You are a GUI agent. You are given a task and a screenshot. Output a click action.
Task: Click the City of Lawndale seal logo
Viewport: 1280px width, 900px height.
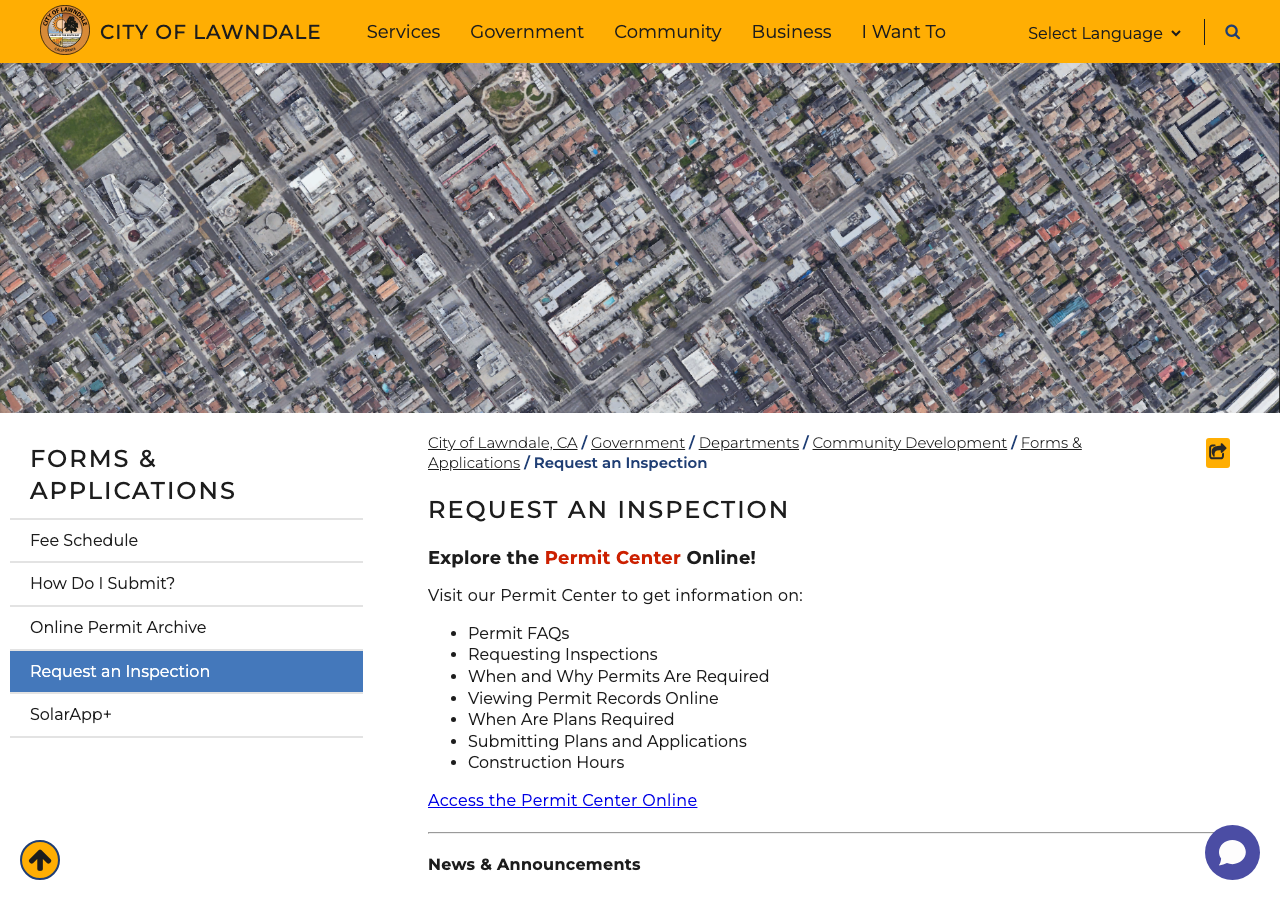65,30
